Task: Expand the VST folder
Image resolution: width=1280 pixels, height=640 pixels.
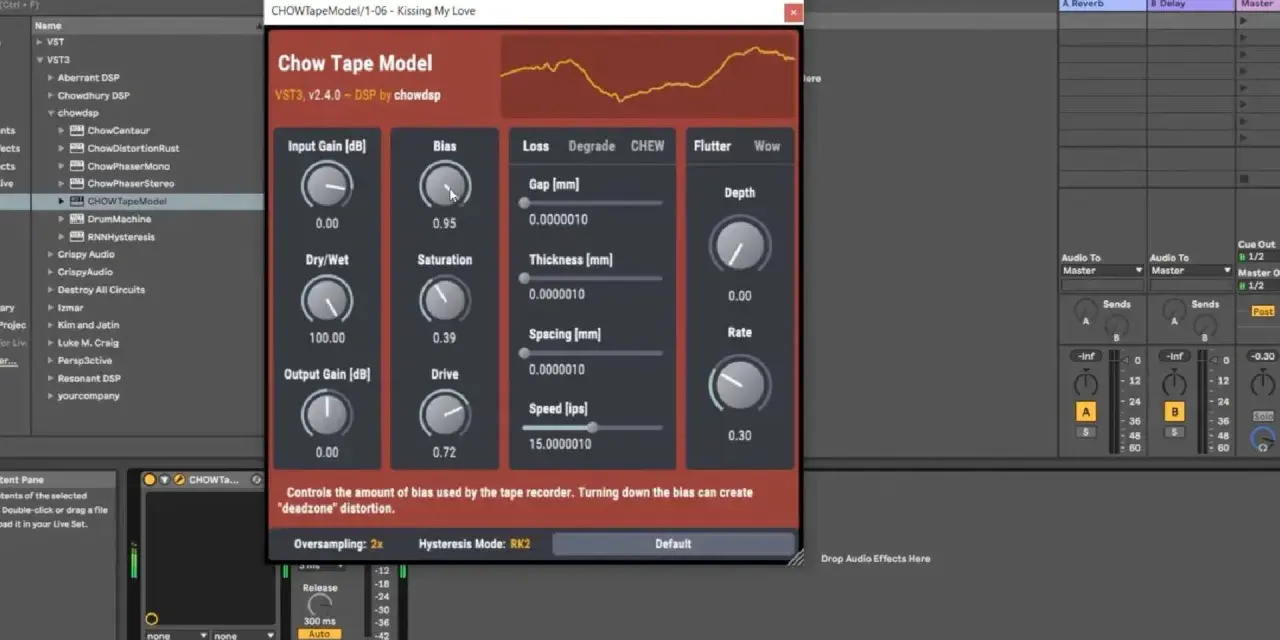Action: click(x=40, y=42)
